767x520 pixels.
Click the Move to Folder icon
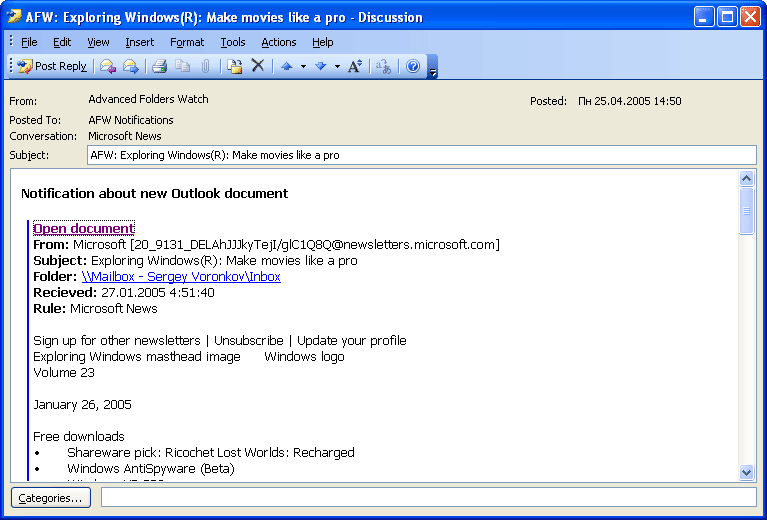coord(235,66)
